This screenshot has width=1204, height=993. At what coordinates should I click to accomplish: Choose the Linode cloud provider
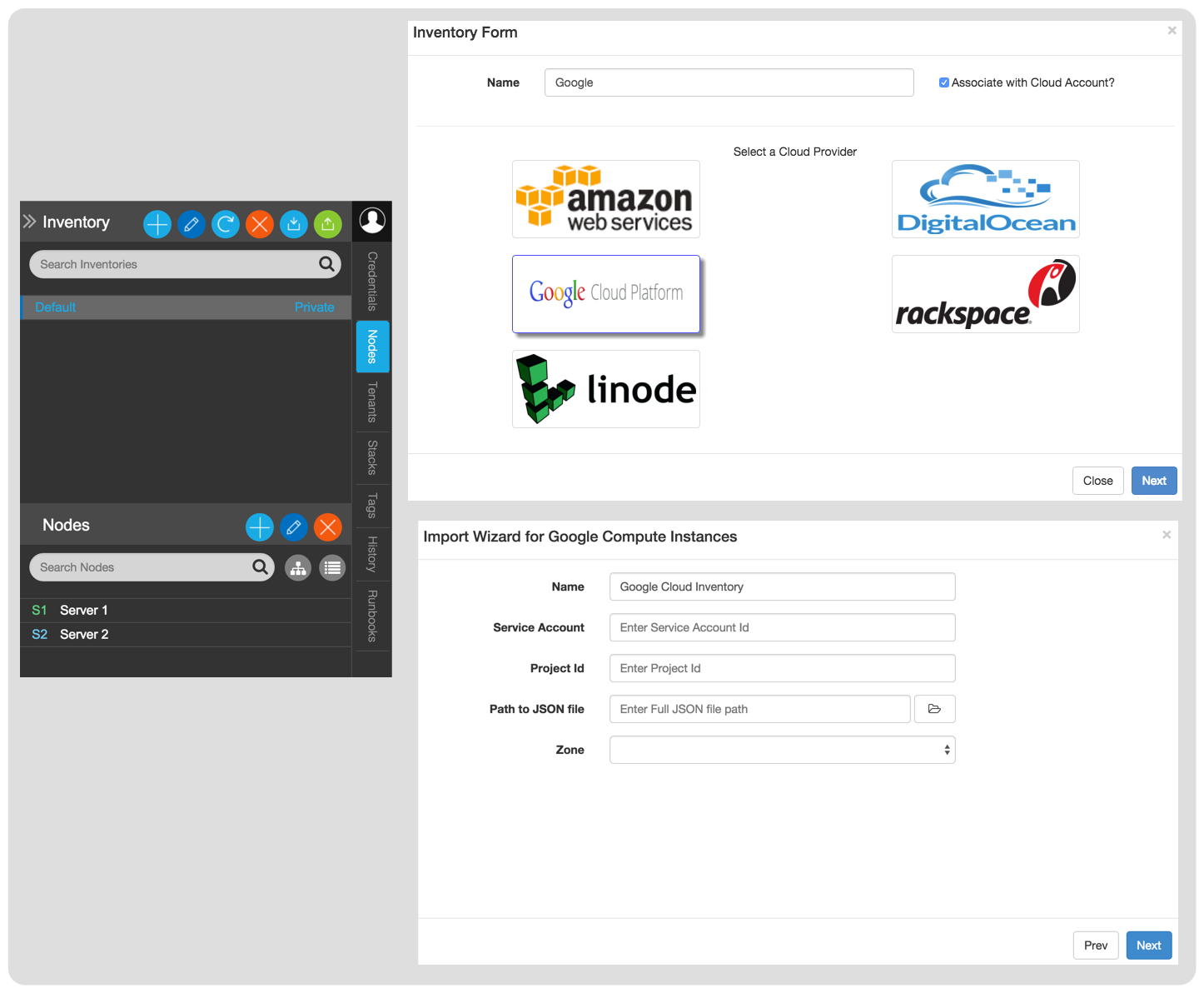(x=606, y=389)
